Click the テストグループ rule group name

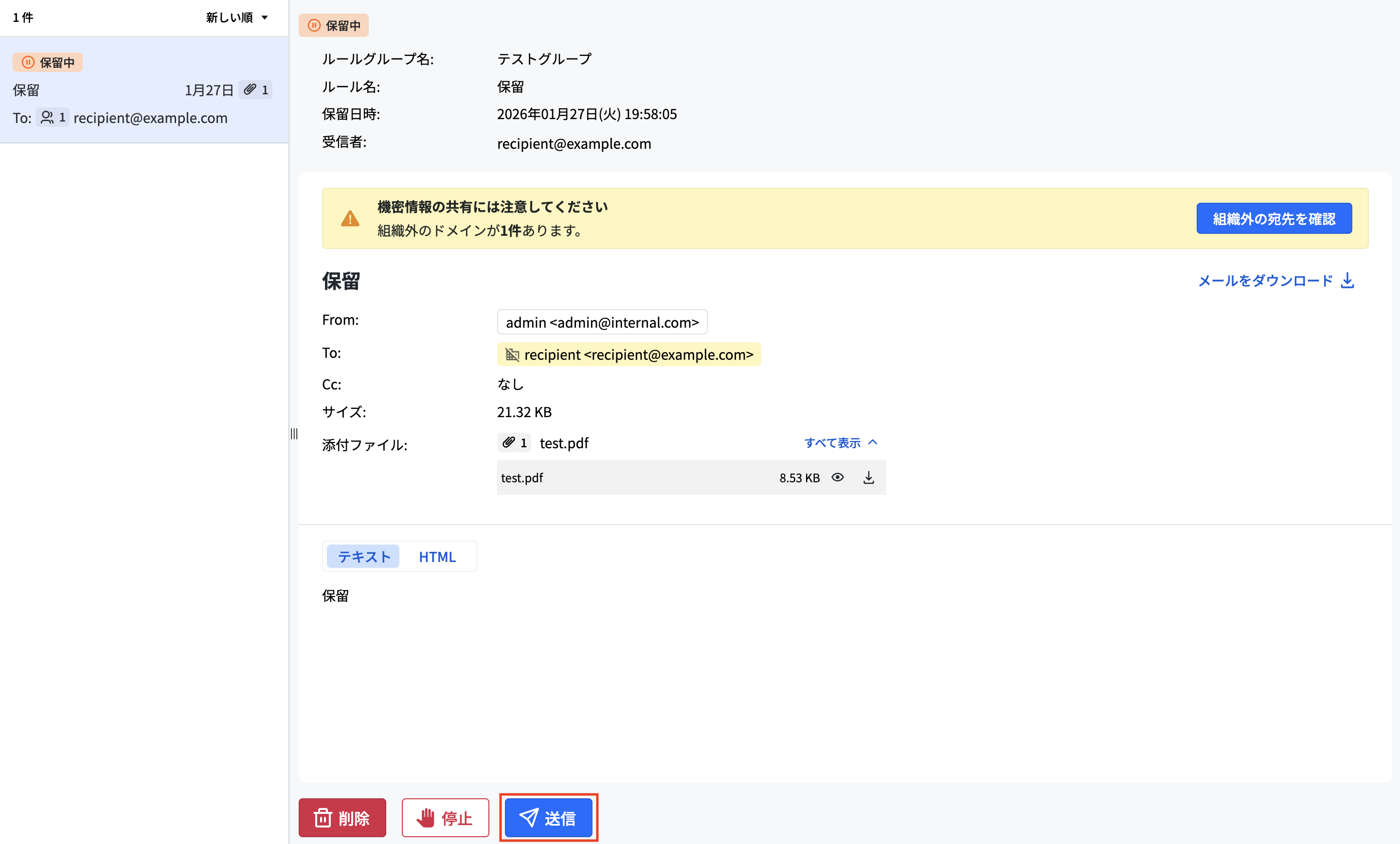pyautogui.click(x=544, y=59)
